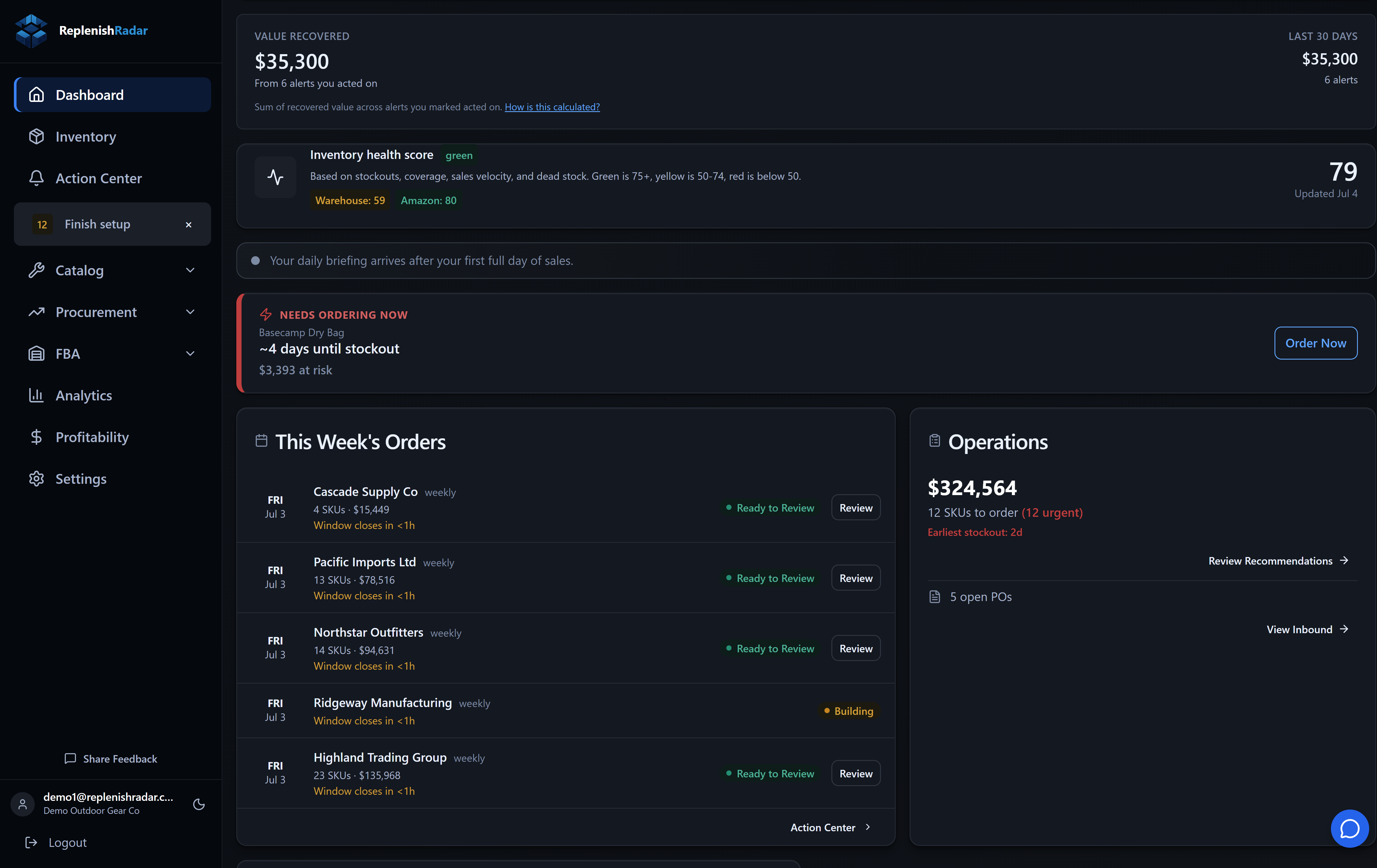Click the user avatar icon
The image size is (1377, 868).
coord(23,805)
